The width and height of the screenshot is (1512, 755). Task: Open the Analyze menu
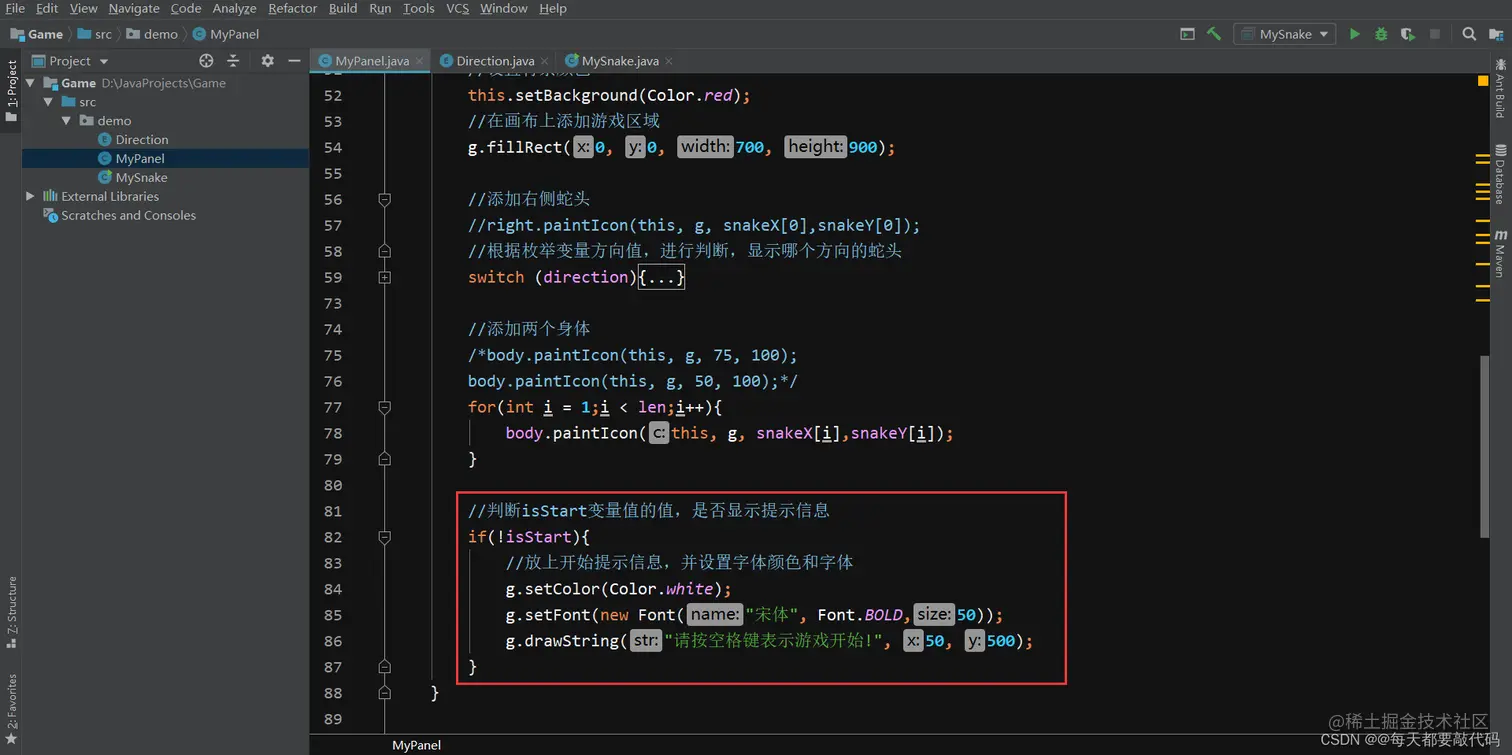[x=235, y=8]
